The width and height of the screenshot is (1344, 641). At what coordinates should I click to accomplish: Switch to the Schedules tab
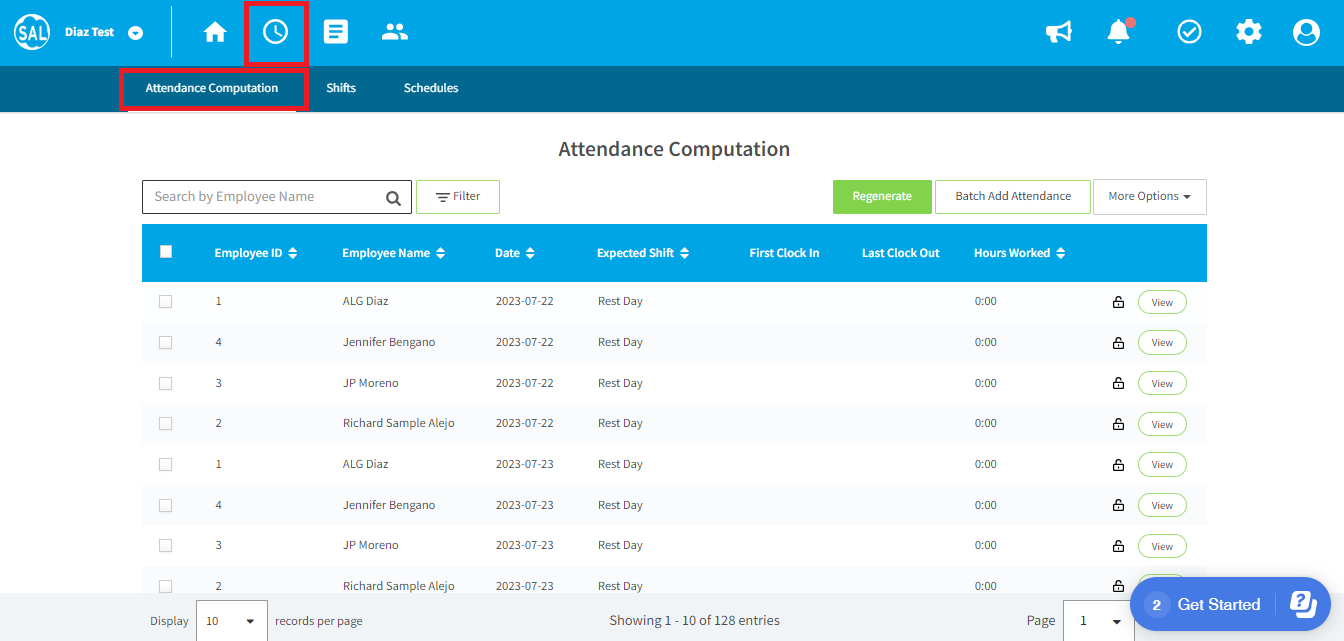click(431, 88)
